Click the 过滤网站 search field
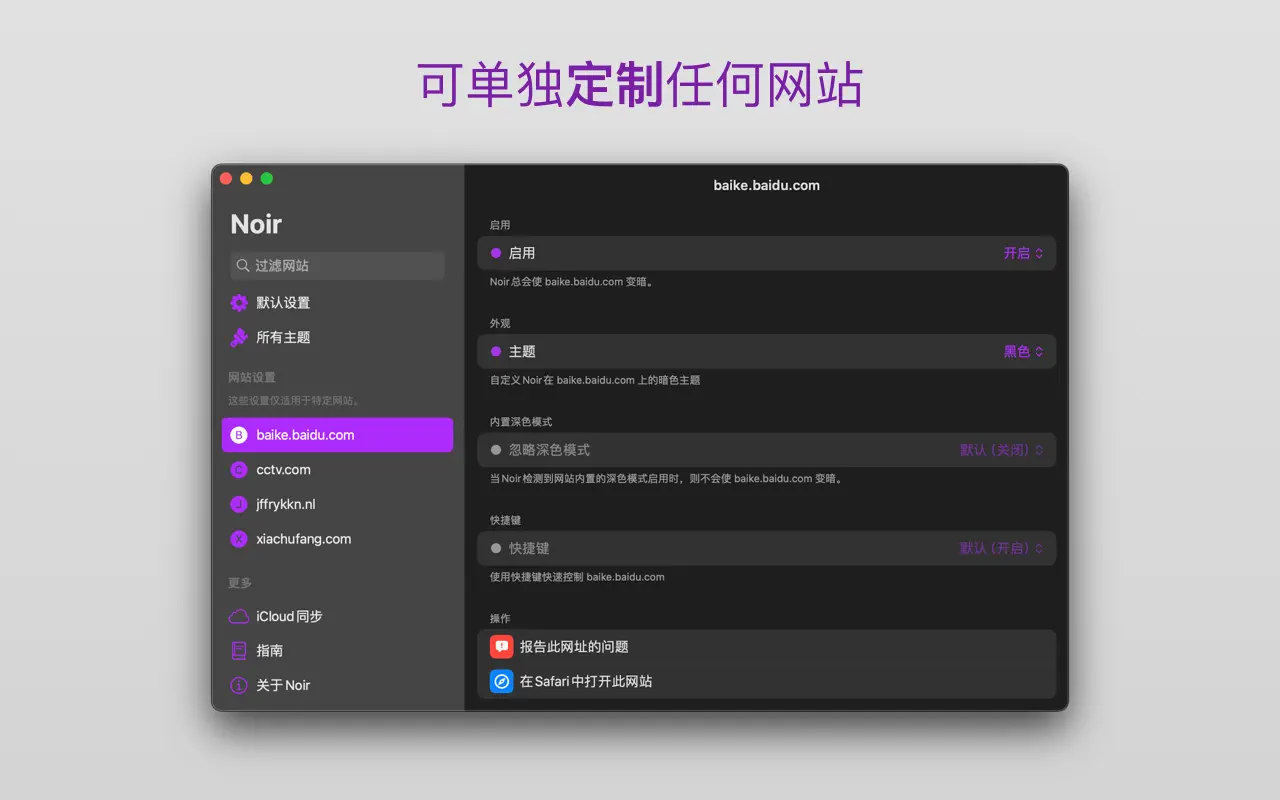The image size is (1280, 800). (337, 266)
